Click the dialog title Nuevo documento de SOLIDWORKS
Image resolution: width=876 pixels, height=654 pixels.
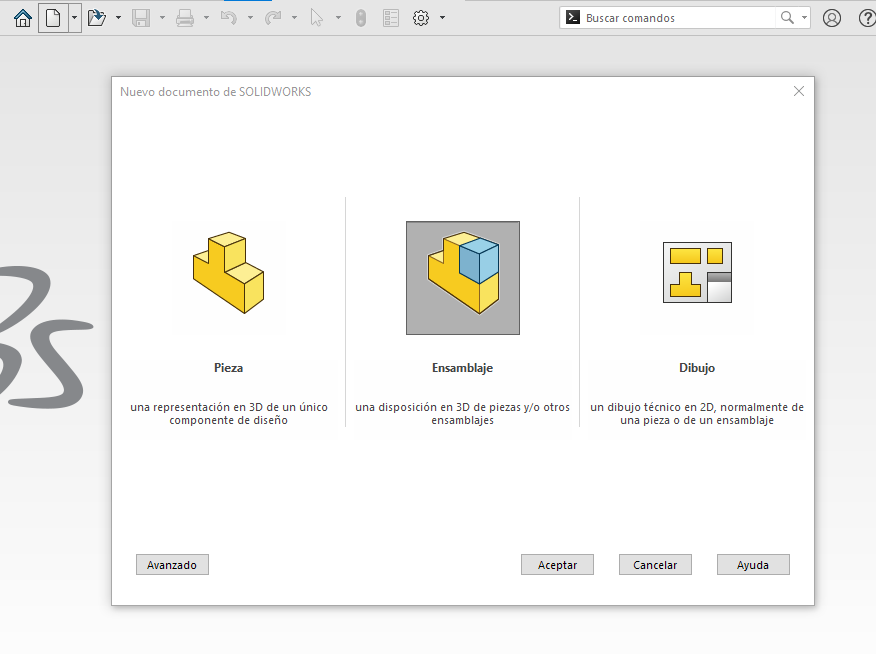pyautogui.click(x=216, y=92)
